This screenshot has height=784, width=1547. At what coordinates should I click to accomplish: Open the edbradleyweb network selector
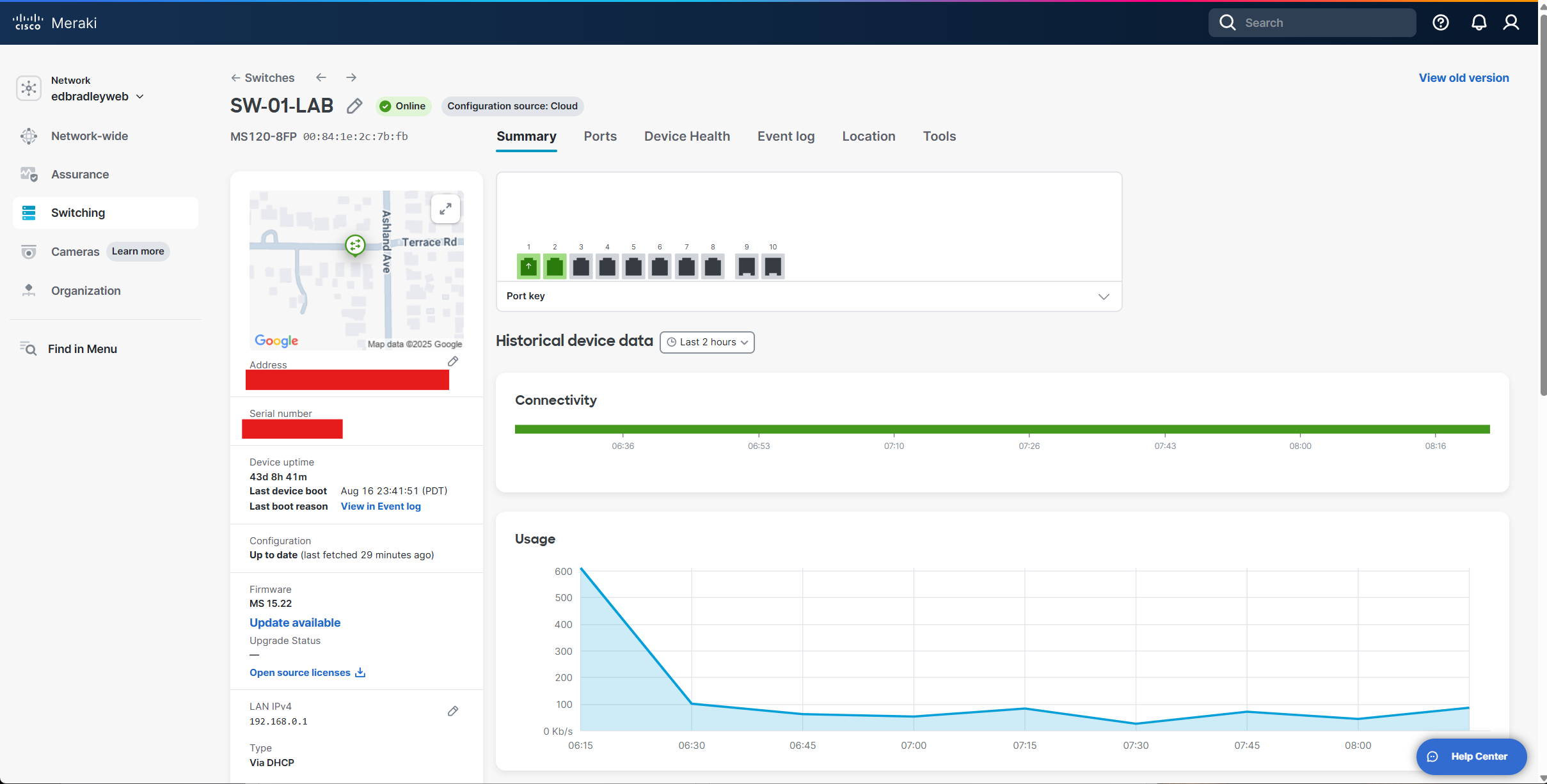coord(97,97)
